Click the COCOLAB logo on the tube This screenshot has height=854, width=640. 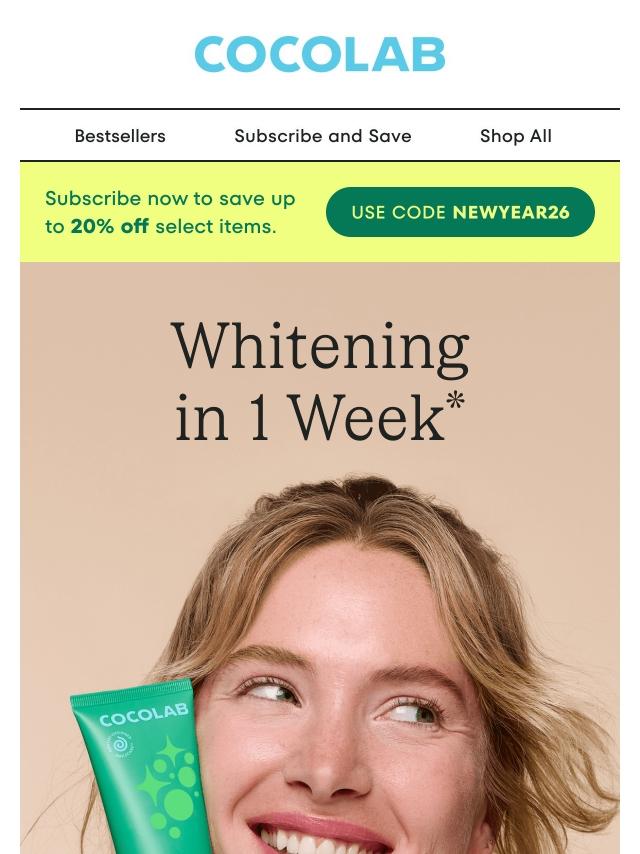click(144, 715)
